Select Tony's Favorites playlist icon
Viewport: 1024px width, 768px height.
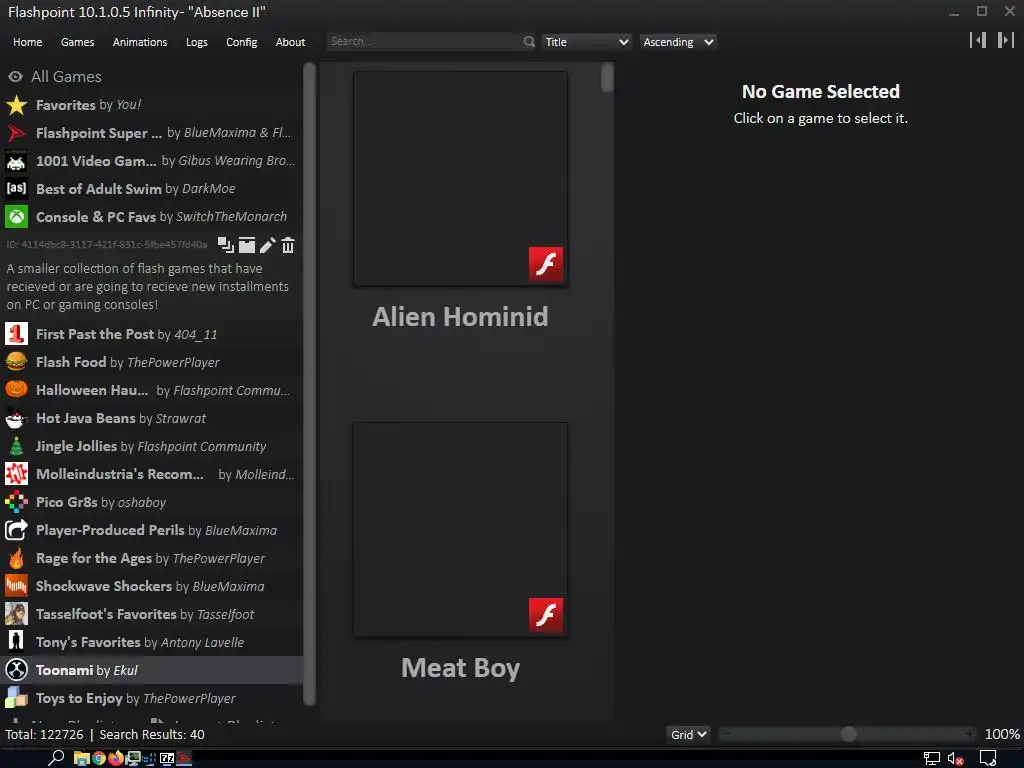click(x=16, y=642)
